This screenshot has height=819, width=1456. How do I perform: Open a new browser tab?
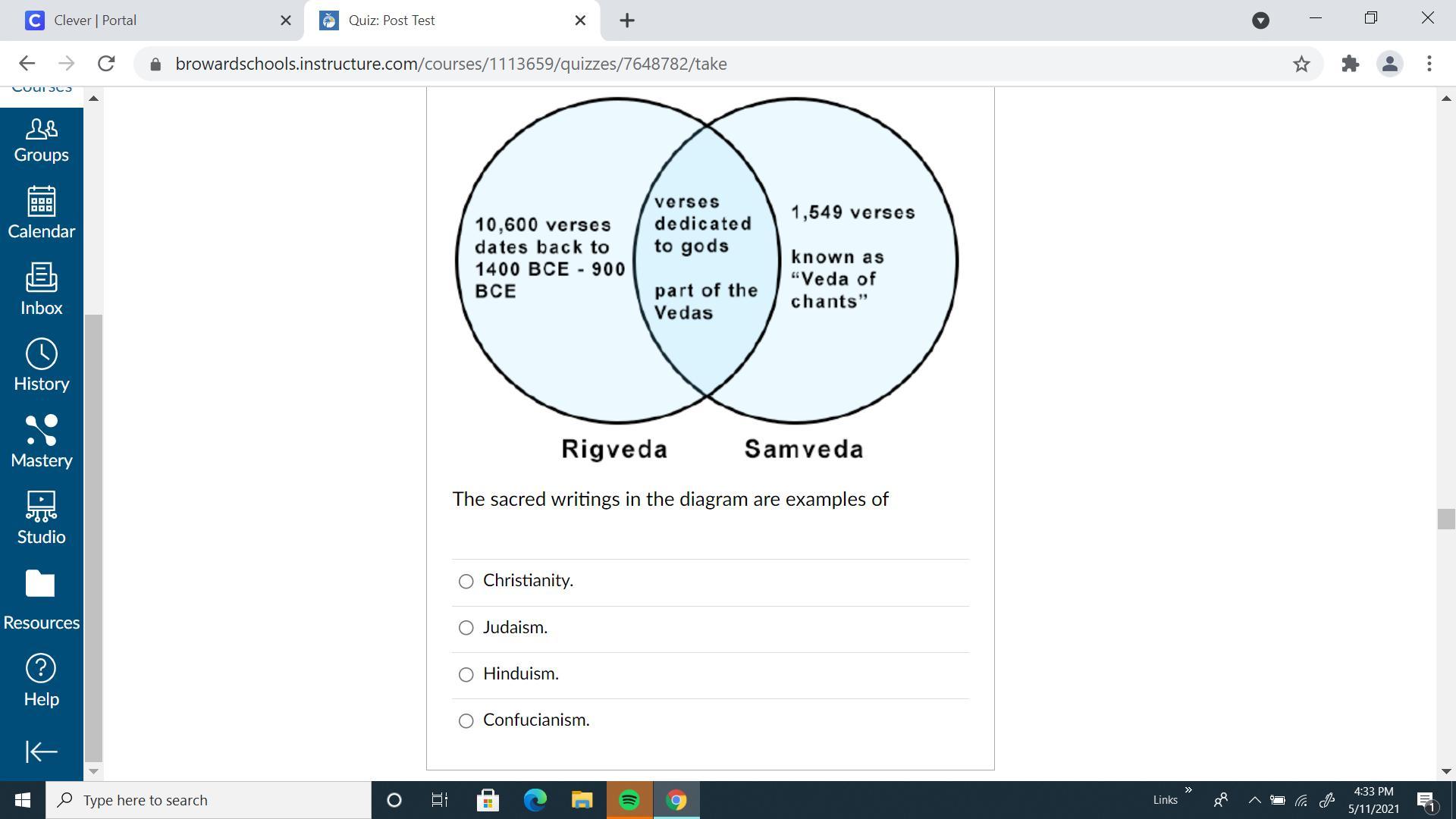[x=626, y=20]
